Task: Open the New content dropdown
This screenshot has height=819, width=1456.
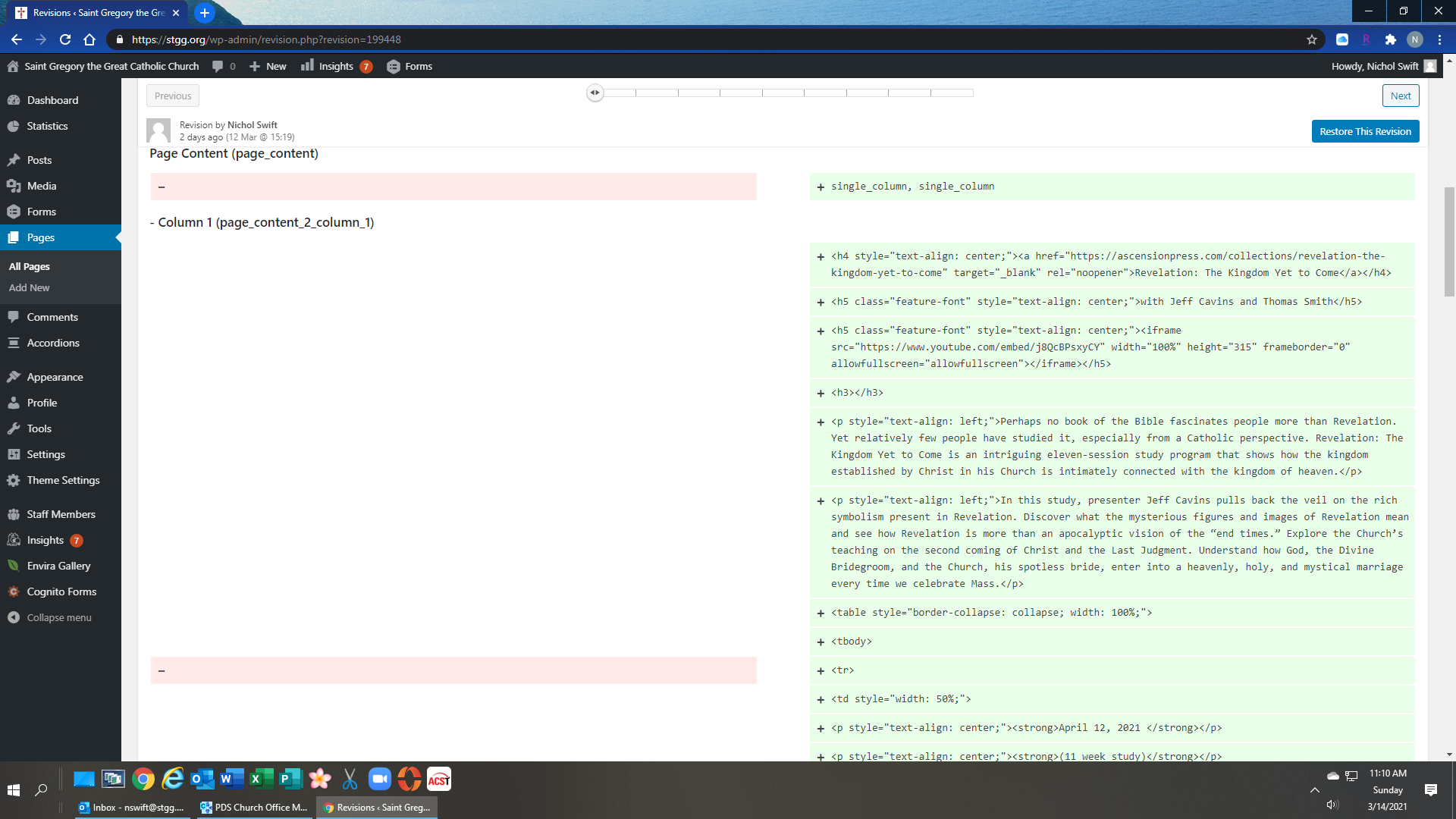Action: 268,66
